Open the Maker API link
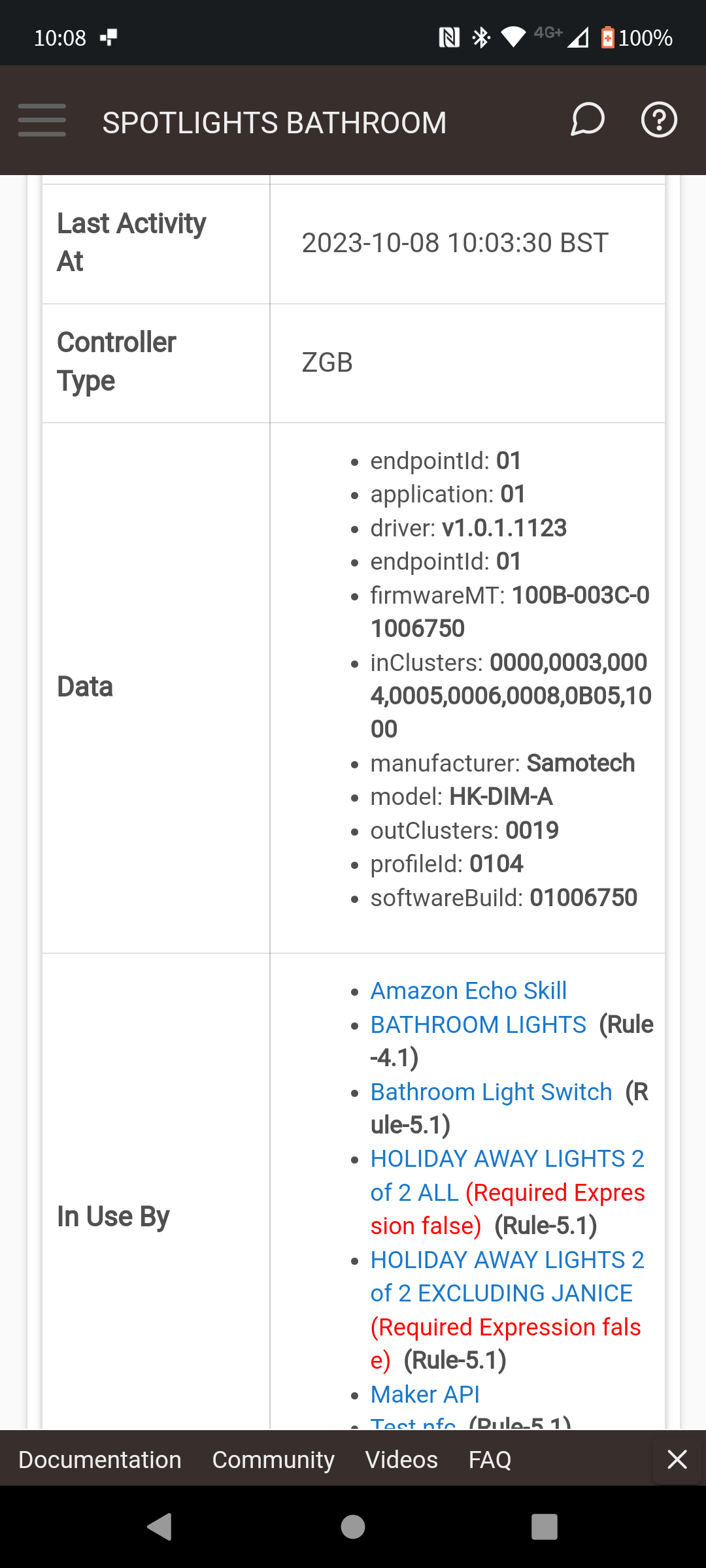 tap(425, 1395)
